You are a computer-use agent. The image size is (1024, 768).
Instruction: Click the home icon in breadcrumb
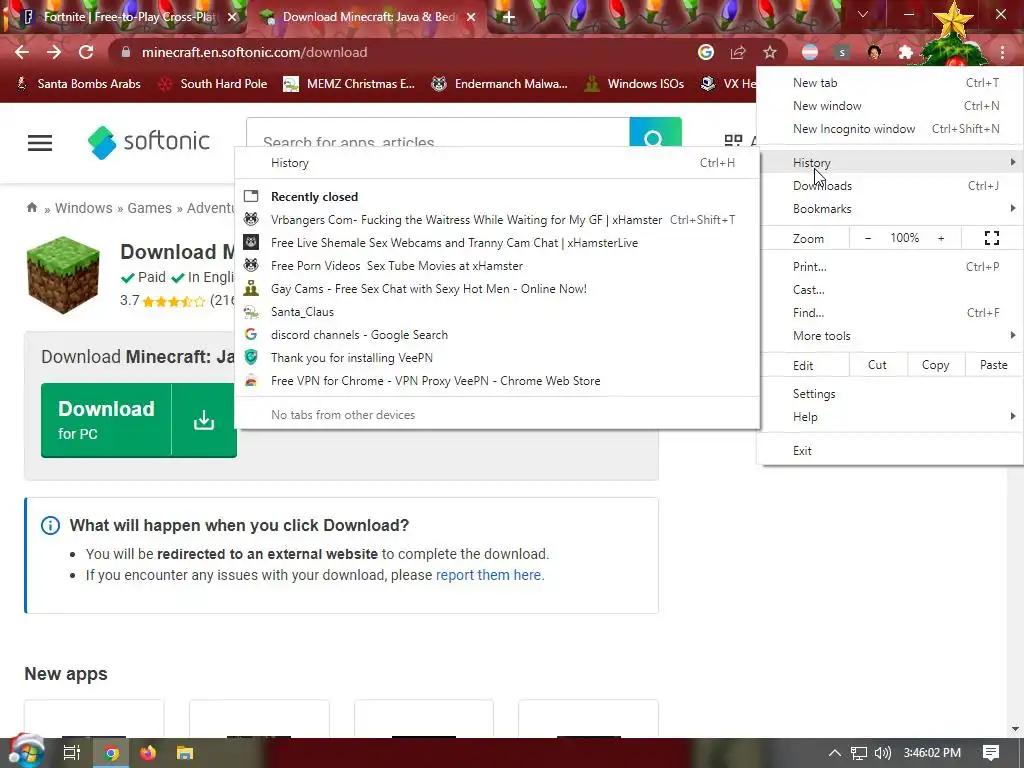[x=31, y=208]
